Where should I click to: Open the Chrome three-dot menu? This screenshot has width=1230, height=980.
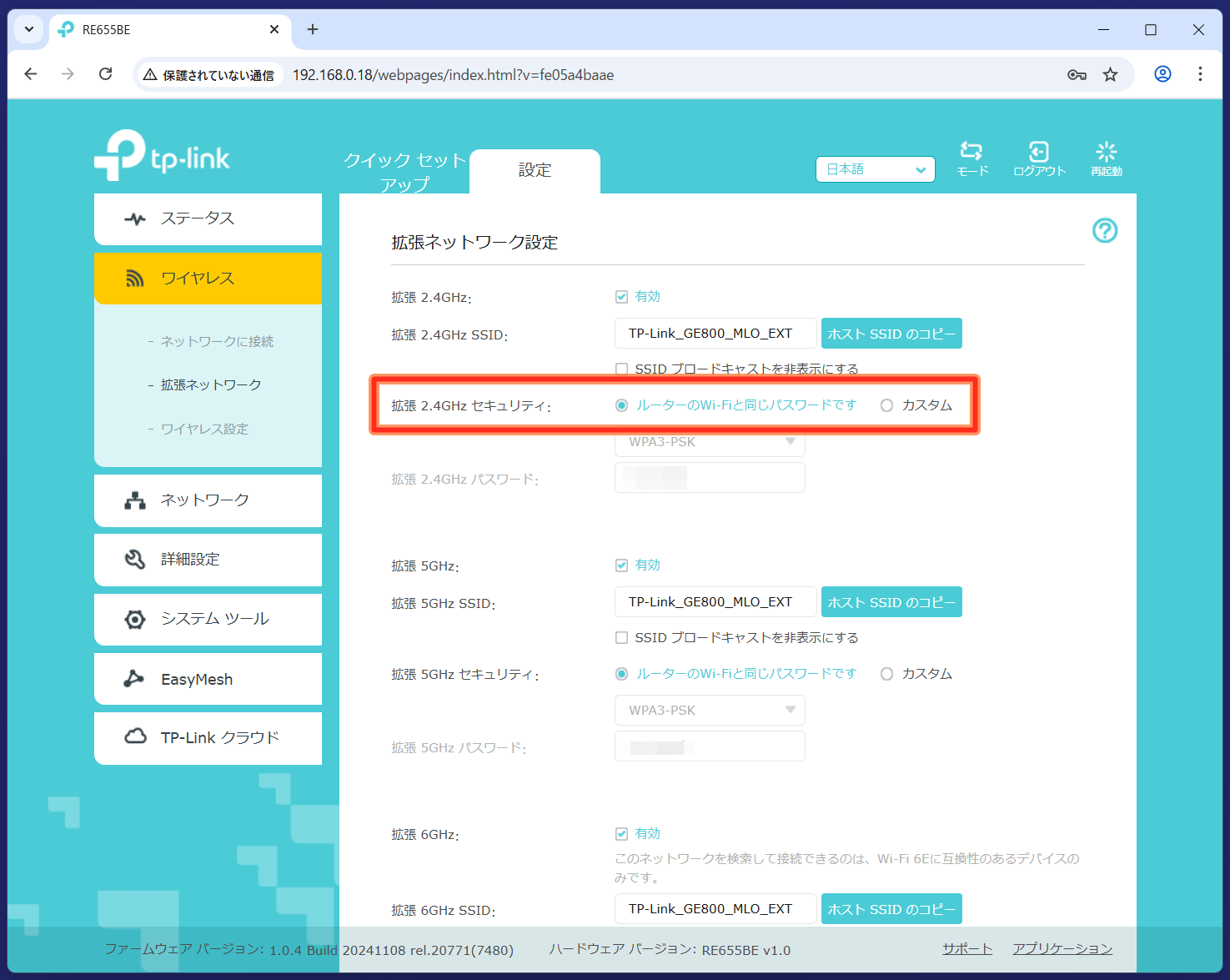(x=1200, y=74)
